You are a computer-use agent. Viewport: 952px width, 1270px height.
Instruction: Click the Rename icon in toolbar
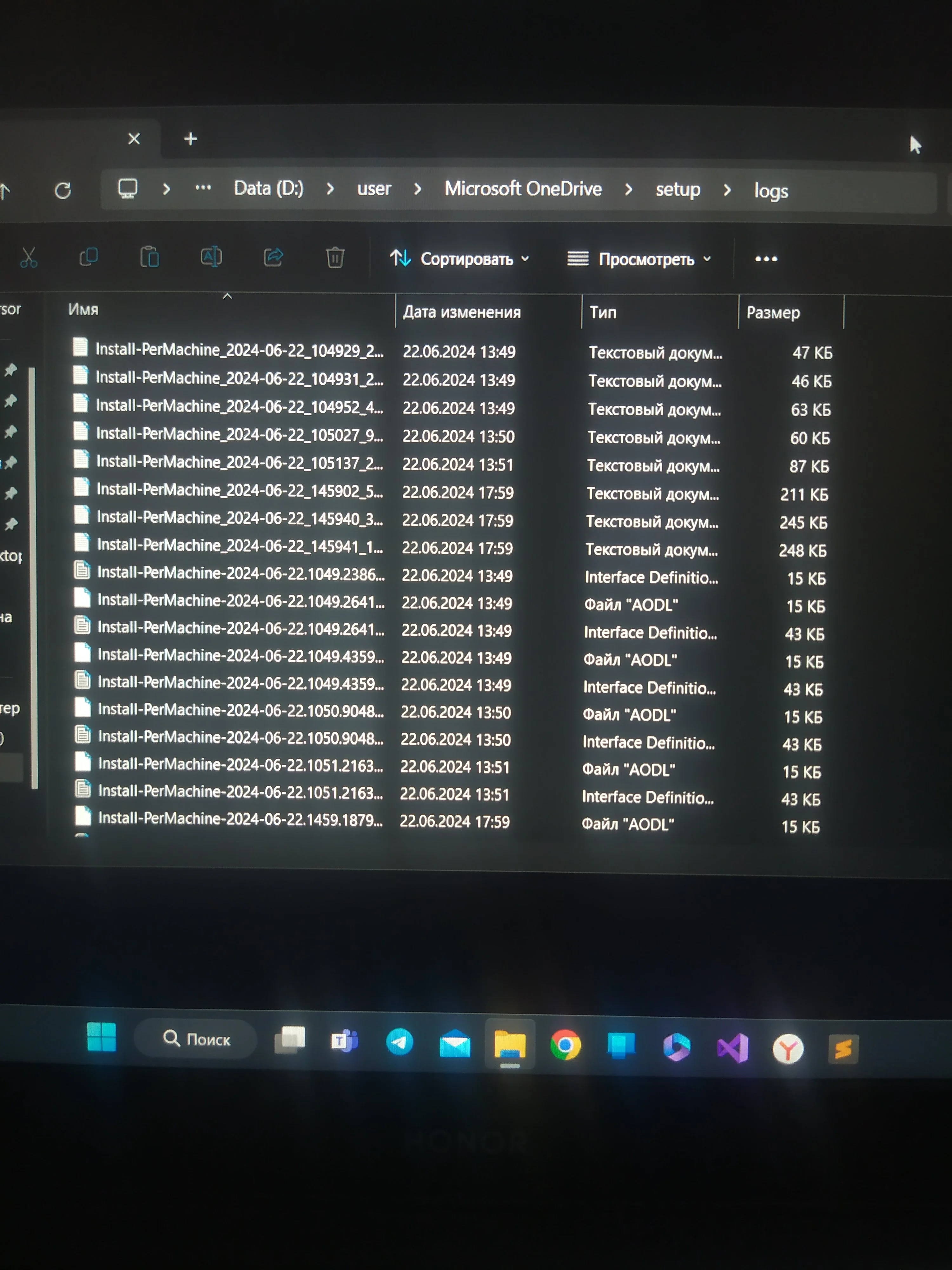pyautogui.click(x=211, y=257)
